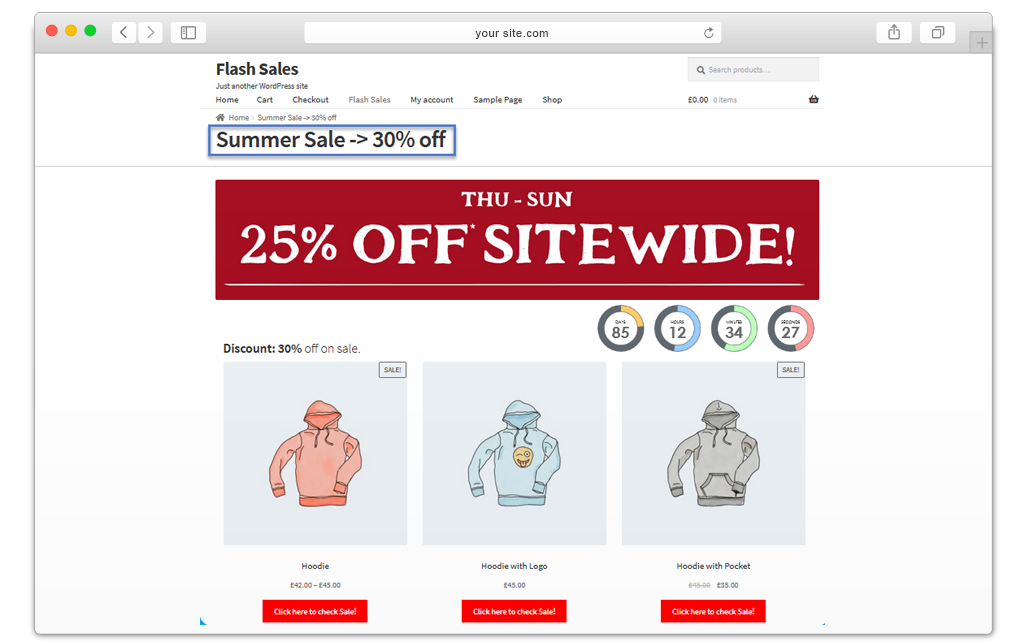
Task: Go back with the browser back arrow
Action: 123,32
